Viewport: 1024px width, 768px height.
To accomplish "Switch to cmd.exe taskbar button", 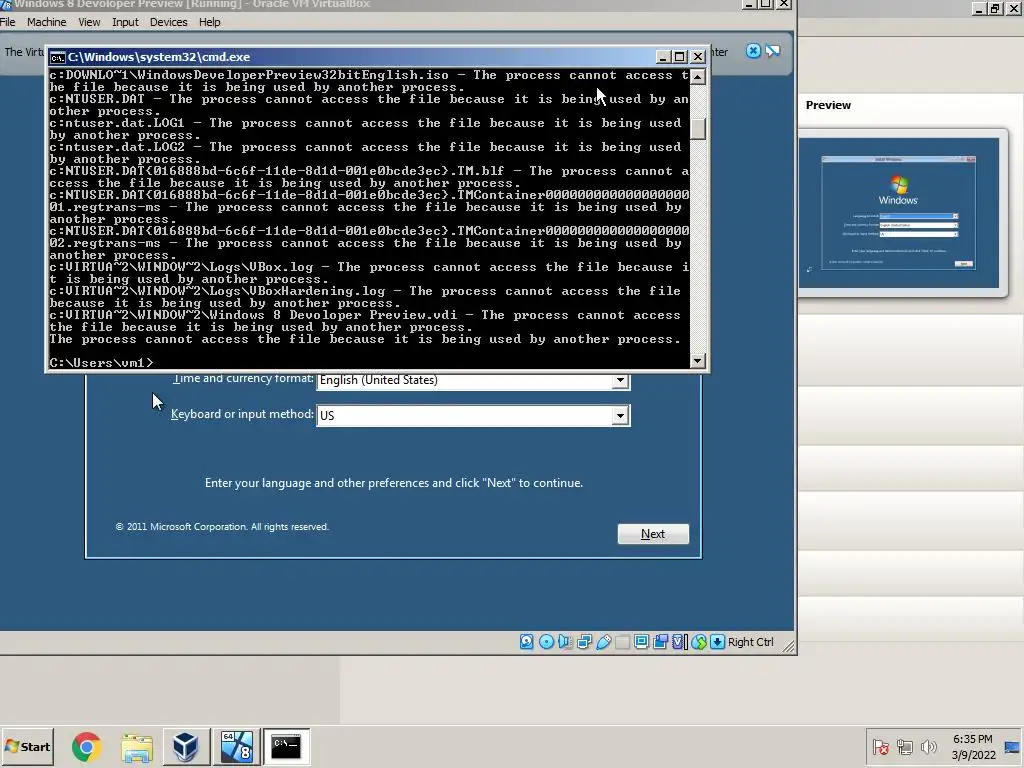I will tap(286, 746).
